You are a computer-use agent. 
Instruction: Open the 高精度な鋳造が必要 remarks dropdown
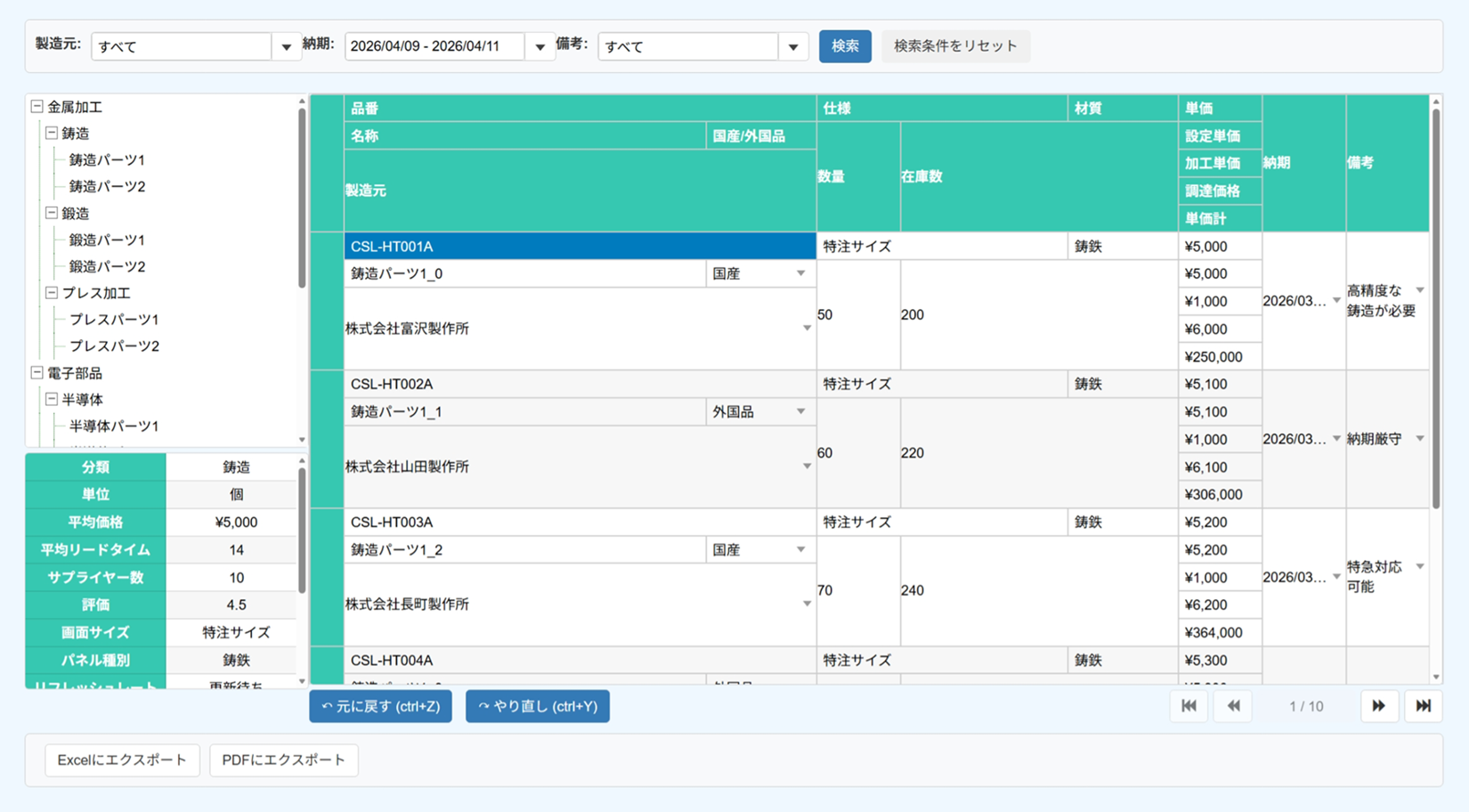[x=1420, y=290]
